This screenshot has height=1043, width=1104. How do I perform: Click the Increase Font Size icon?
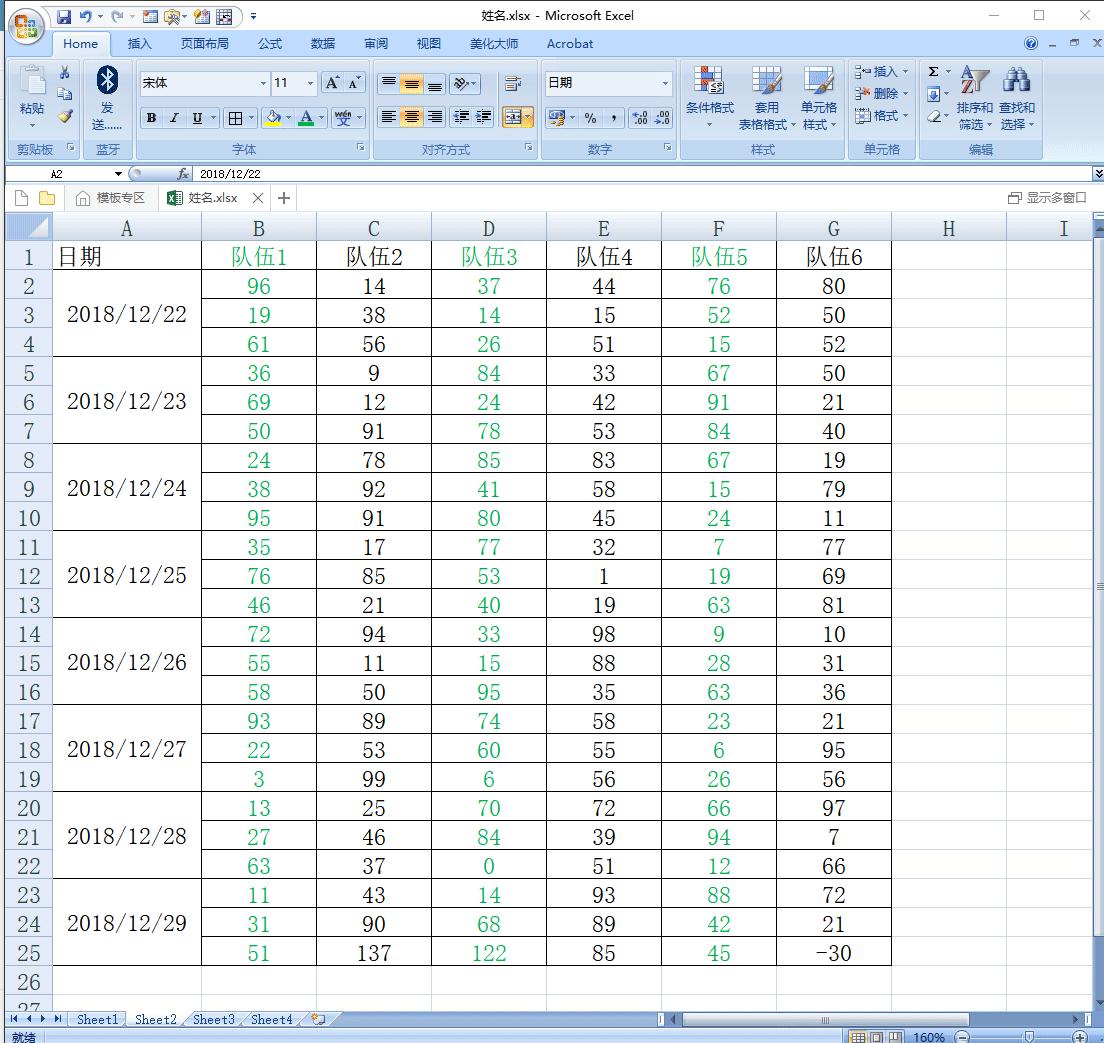(333, 83)
